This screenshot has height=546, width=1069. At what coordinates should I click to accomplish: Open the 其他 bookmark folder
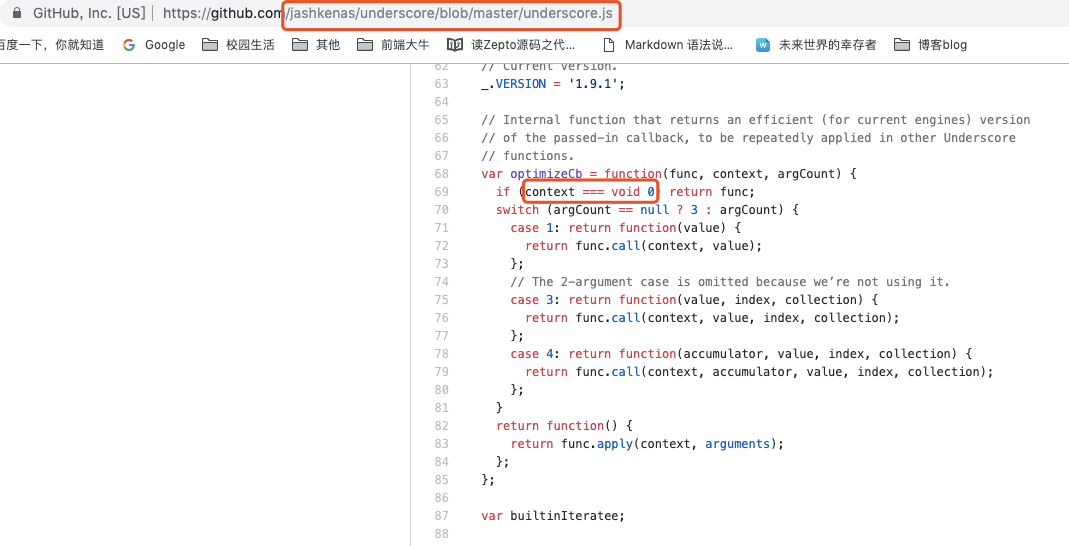[x=316, y=45]
